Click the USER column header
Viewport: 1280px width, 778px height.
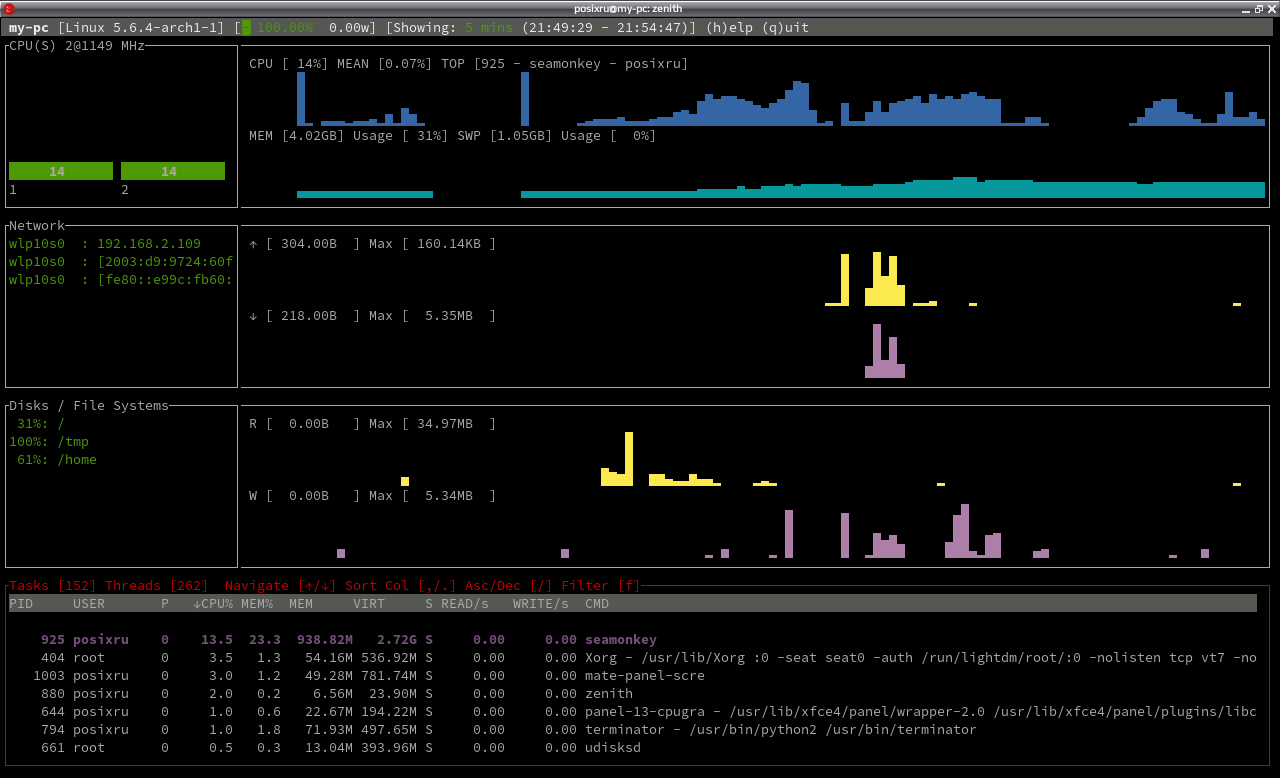89,604
